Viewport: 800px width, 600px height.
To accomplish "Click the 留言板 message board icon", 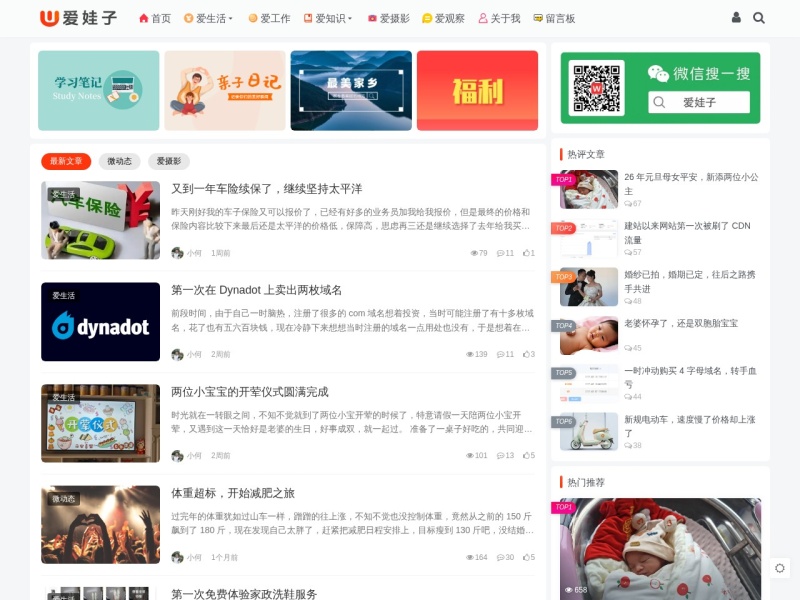I will pyautogui.click(x=538, y=18).
